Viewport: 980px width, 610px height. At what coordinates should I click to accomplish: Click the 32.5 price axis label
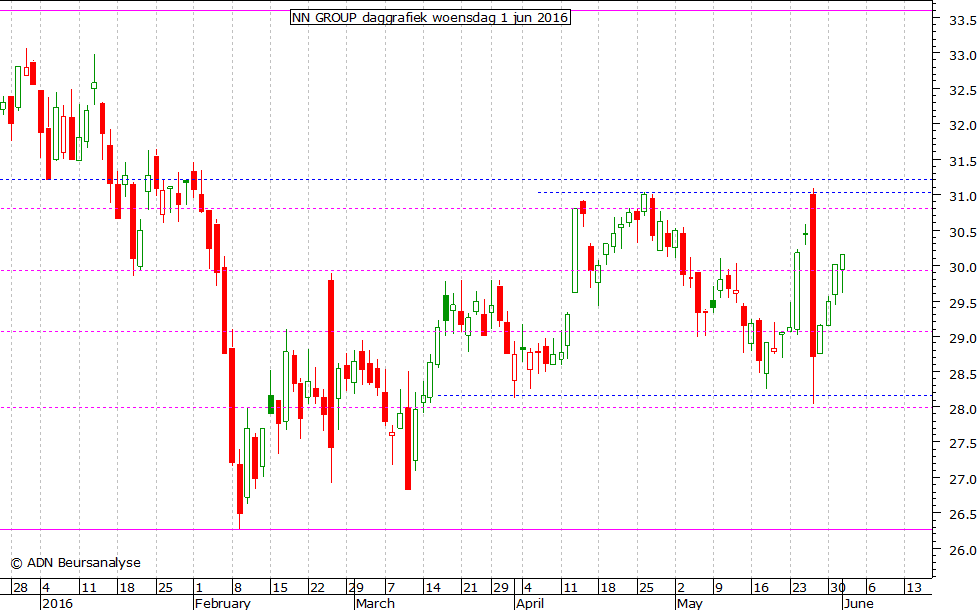(962, 91)
